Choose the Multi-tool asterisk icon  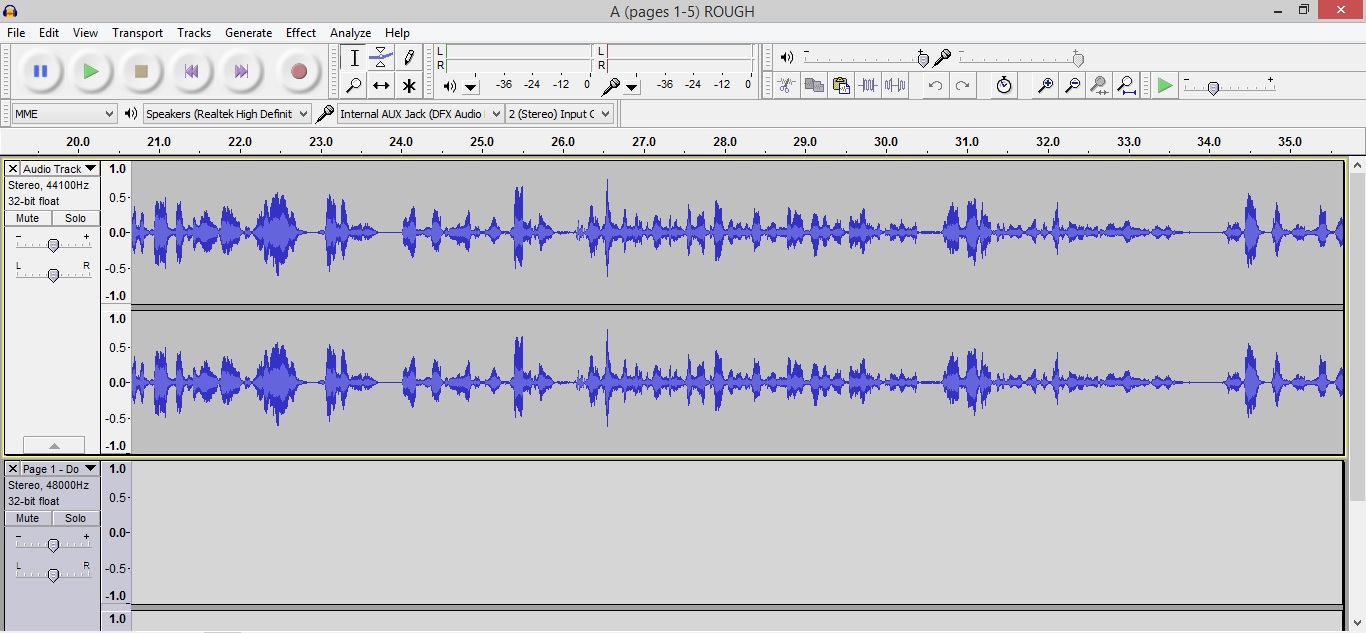408,86
